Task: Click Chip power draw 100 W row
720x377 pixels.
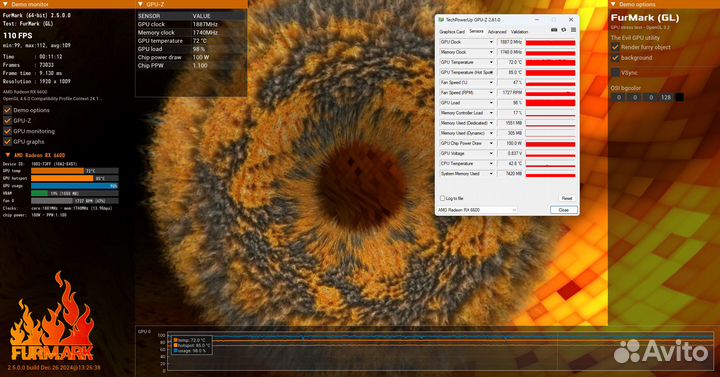Action: point(191,57)
